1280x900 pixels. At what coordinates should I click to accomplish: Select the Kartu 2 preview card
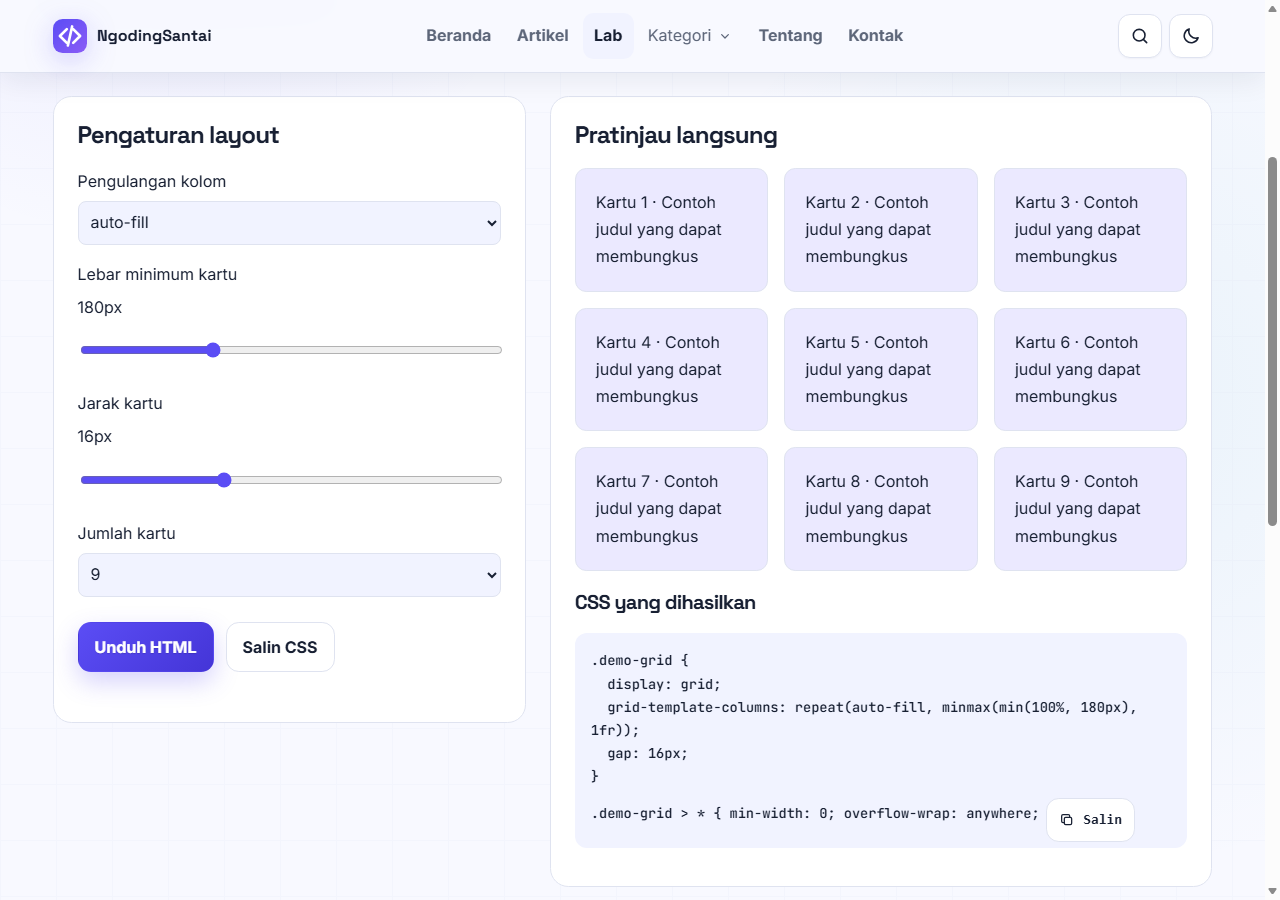click(881, 230)
